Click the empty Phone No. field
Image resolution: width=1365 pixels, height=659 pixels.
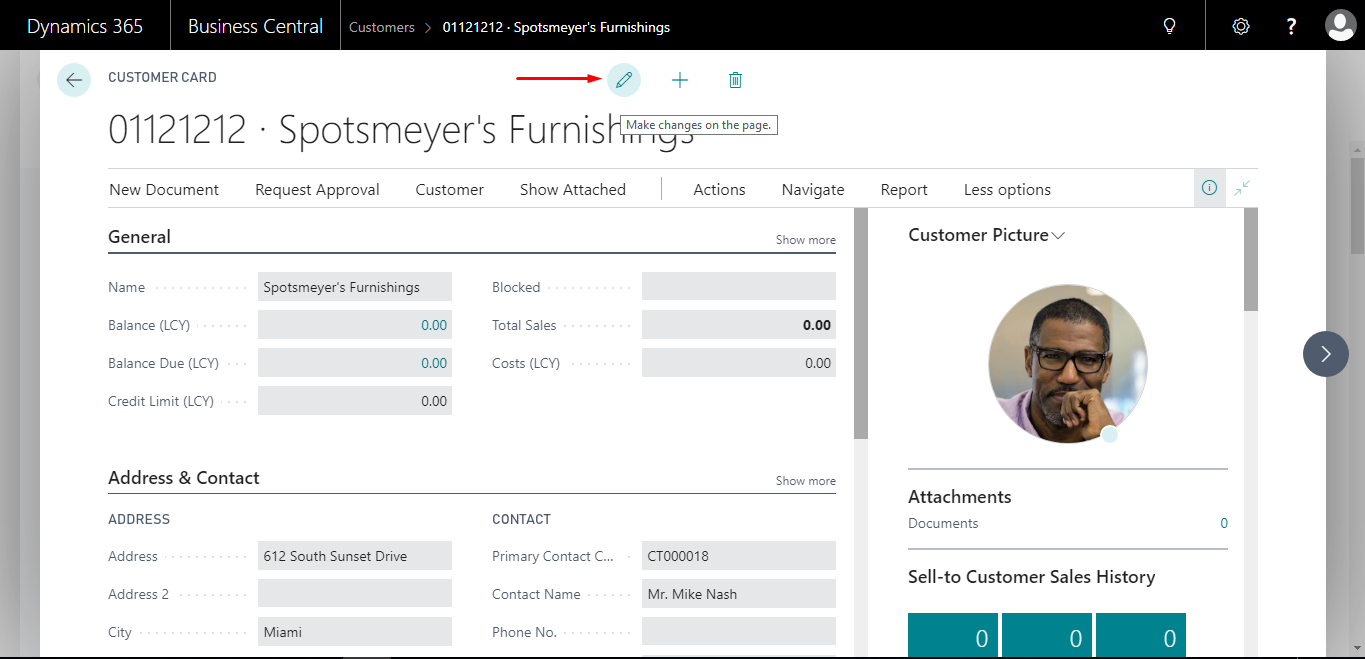739,632
